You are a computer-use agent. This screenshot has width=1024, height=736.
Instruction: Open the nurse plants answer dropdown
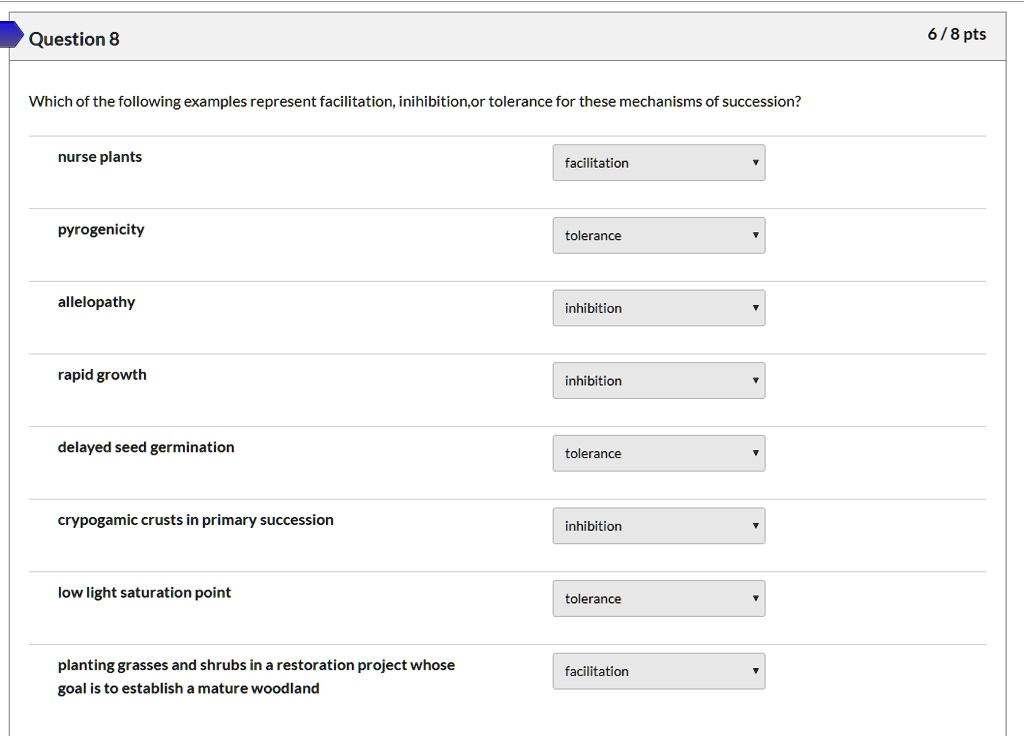pos(658,163)
